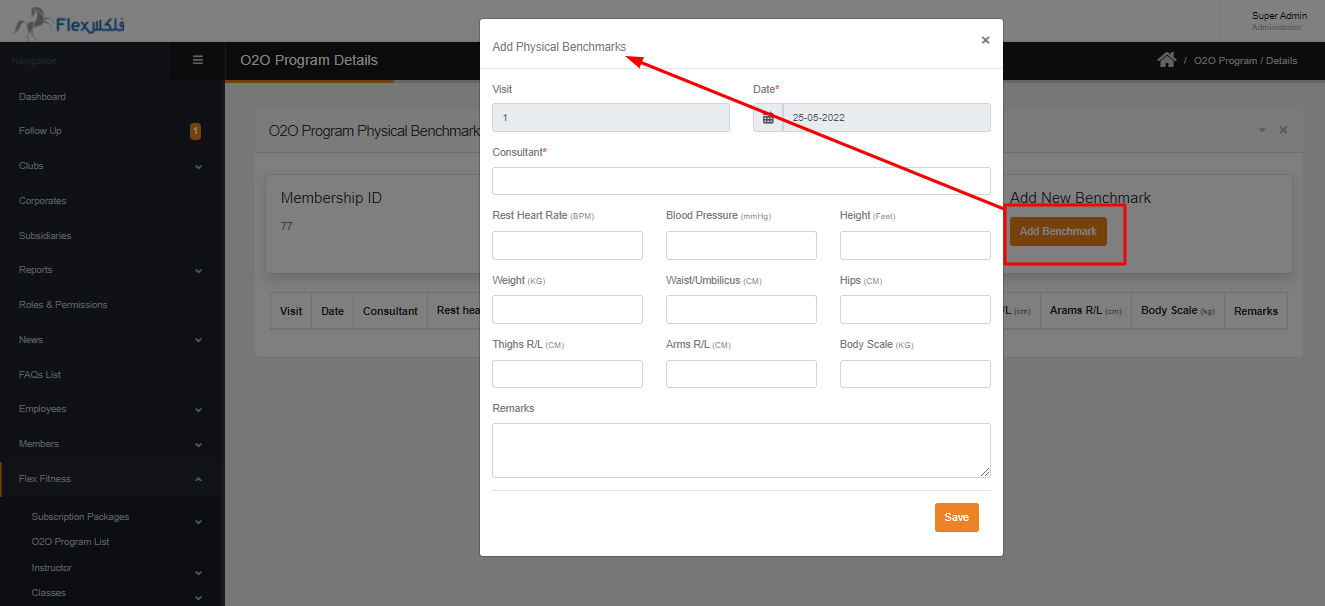This screenshot has height=606, width=1325.
Task: Close the Physical Benchmark panel
Action: [x=1283, y=130]
